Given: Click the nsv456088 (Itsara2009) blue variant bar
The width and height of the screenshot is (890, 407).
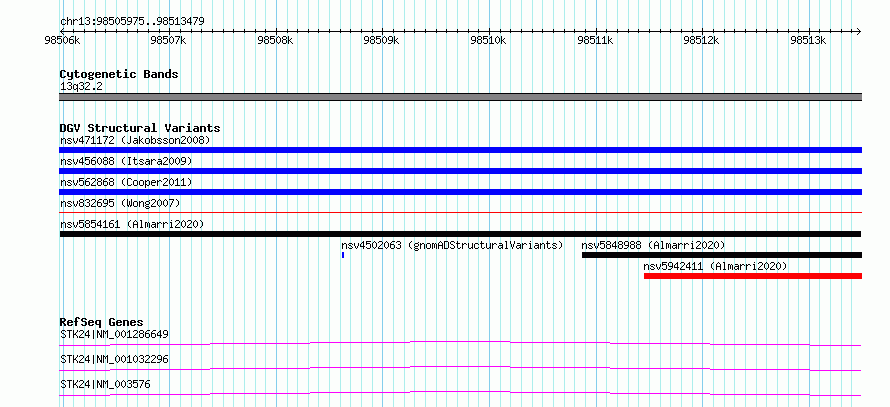Looking at the screenshot, I should 460,171.
